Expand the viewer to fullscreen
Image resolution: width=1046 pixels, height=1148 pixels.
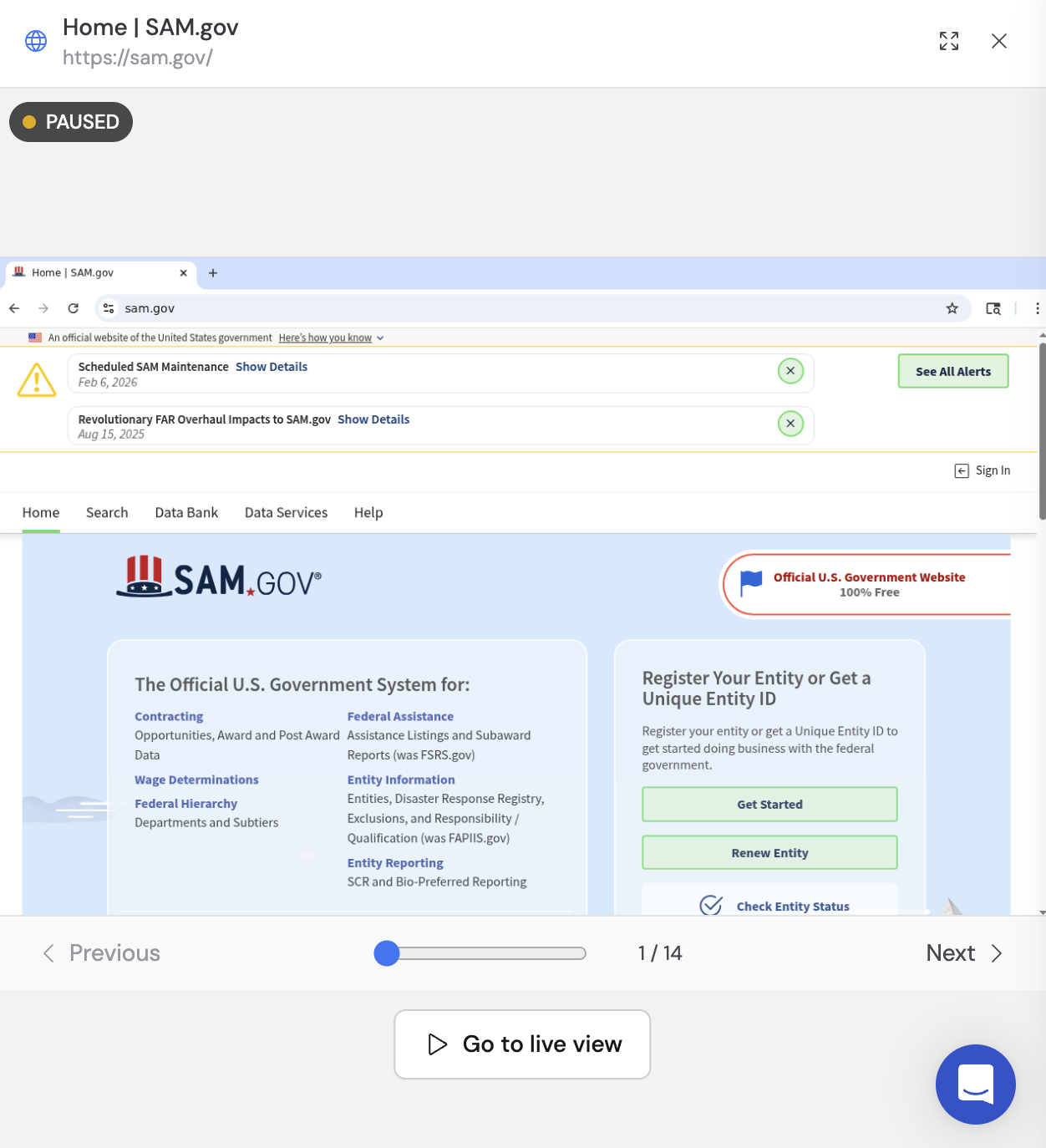[x=948, y=40]
